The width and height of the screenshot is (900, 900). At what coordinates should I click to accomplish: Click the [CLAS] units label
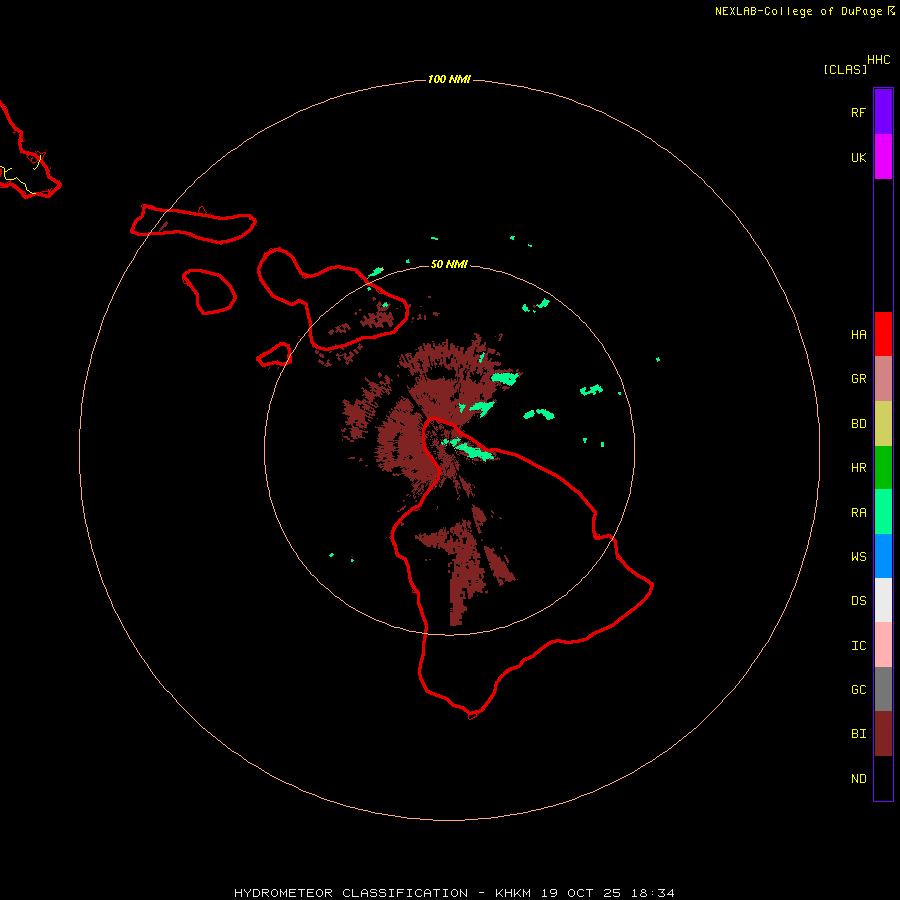coord(845,69)
